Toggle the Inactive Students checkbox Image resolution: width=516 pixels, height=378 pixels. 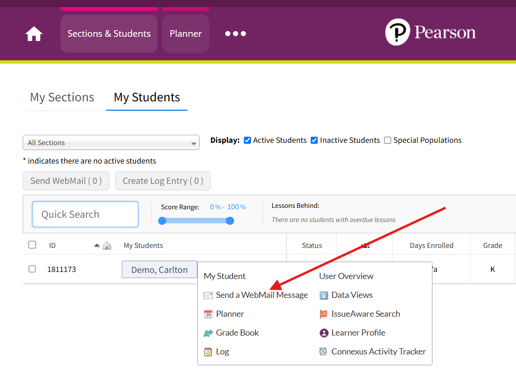tap(314, 140)
